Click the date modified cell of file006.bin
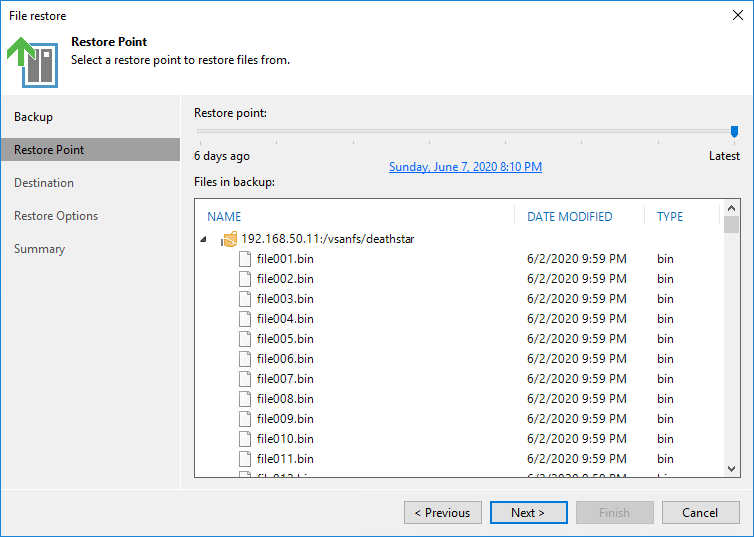The height and width of the screenshot is (537, 754). click(x=577, y=359)
